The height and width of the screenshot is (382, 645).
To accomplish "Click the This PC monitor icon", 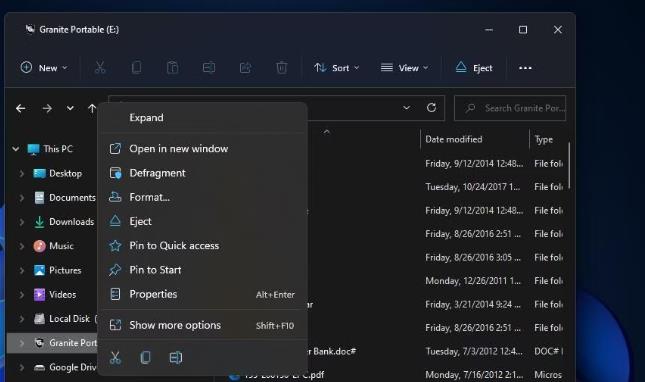I will [33, 149].
